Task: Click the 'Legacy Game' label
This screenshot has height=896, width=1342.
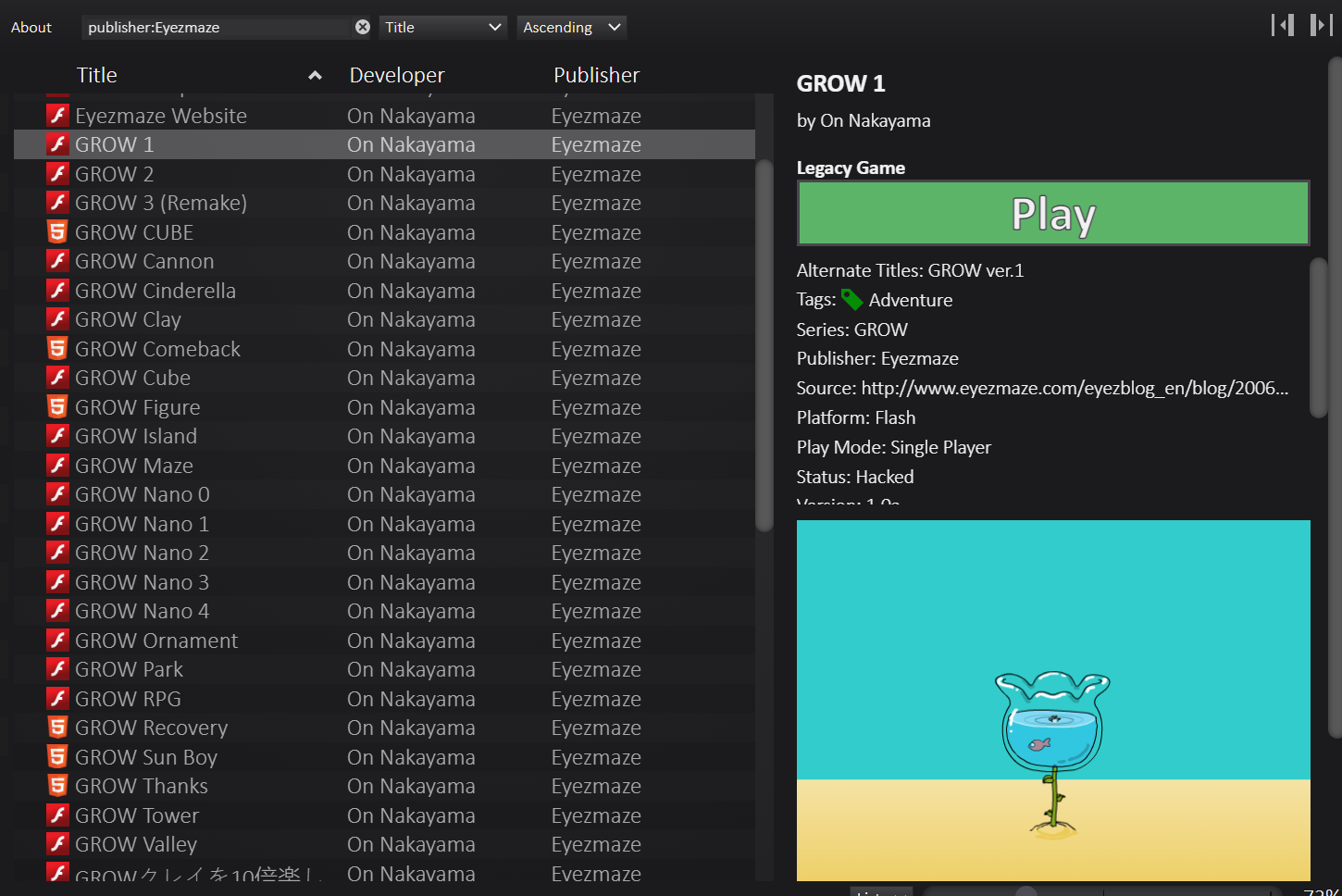Action: pos(851,168)
